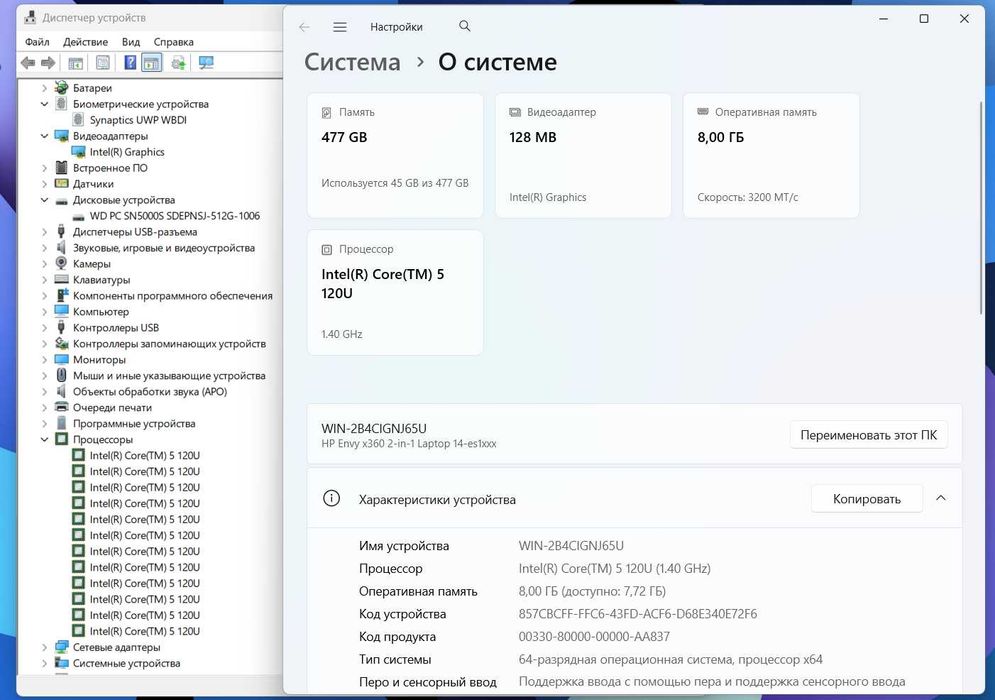Click HP Envy x360 2-in-1 Laptop 14-es1xxx text

pos(409,444)
